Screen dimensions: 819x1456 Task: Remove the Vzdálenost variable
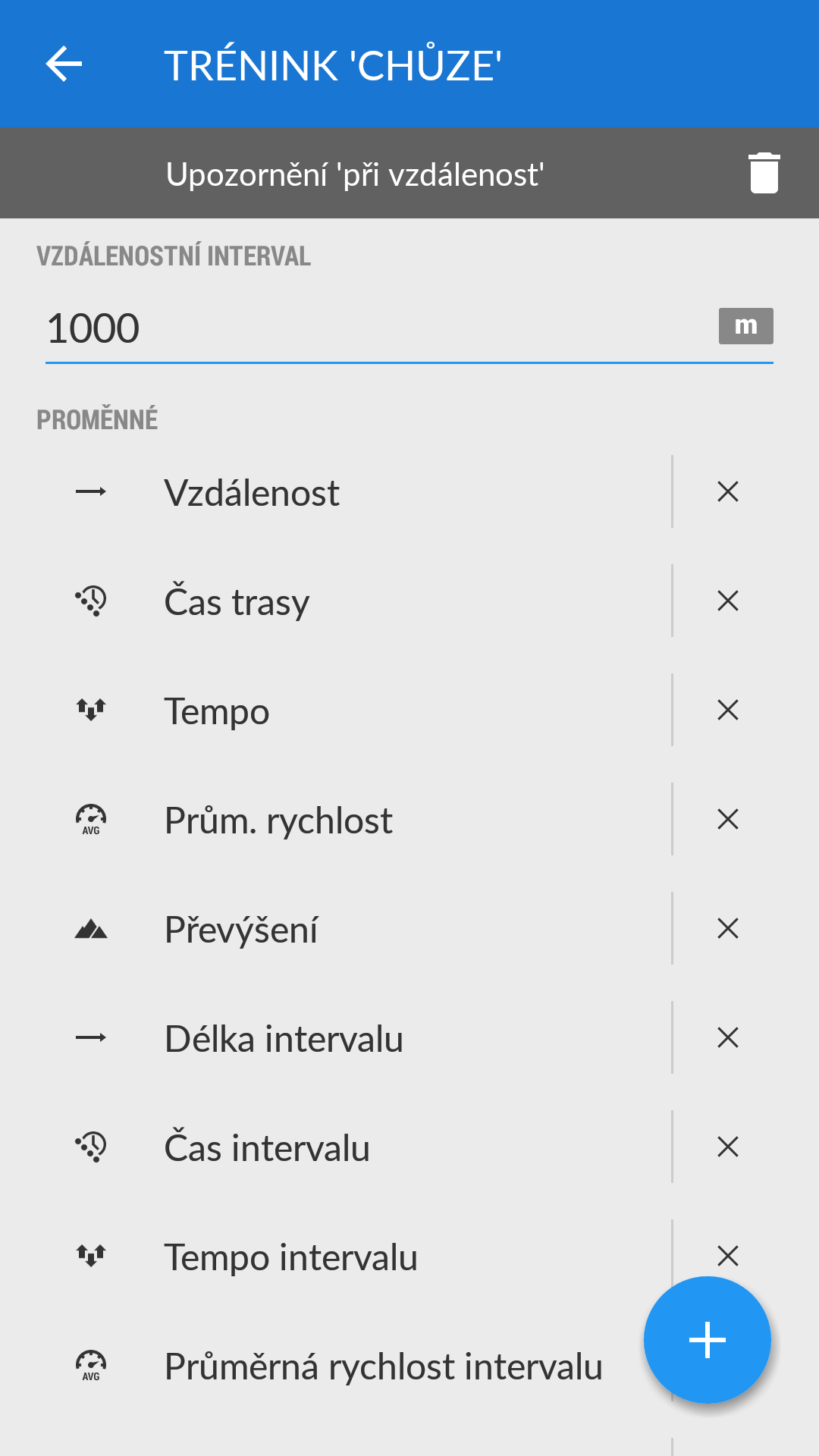click(x=728, y=492)
